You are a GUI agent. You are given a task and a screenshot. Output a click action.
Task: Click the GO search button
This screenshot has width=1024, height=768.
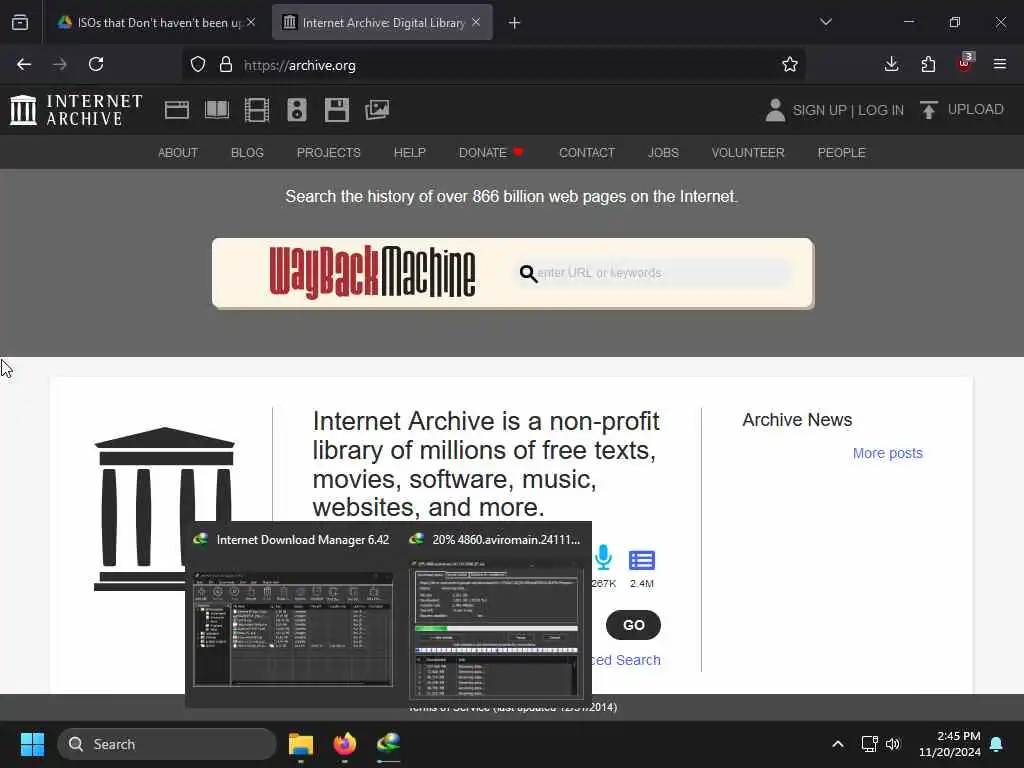click(x=633, y=625)
